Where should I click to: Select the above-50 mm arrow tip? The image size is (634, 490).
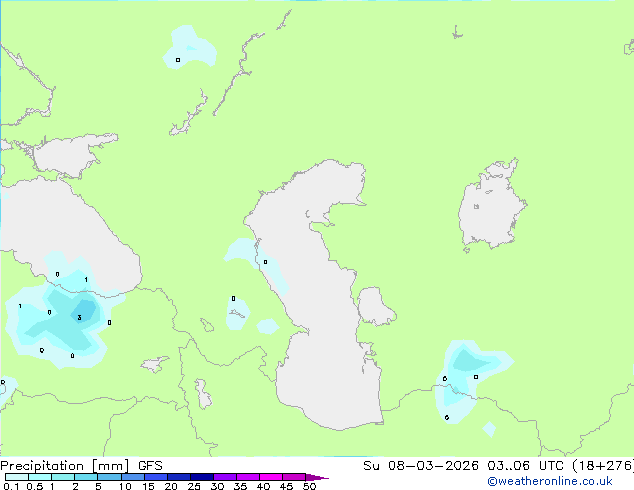pos(317,477)
